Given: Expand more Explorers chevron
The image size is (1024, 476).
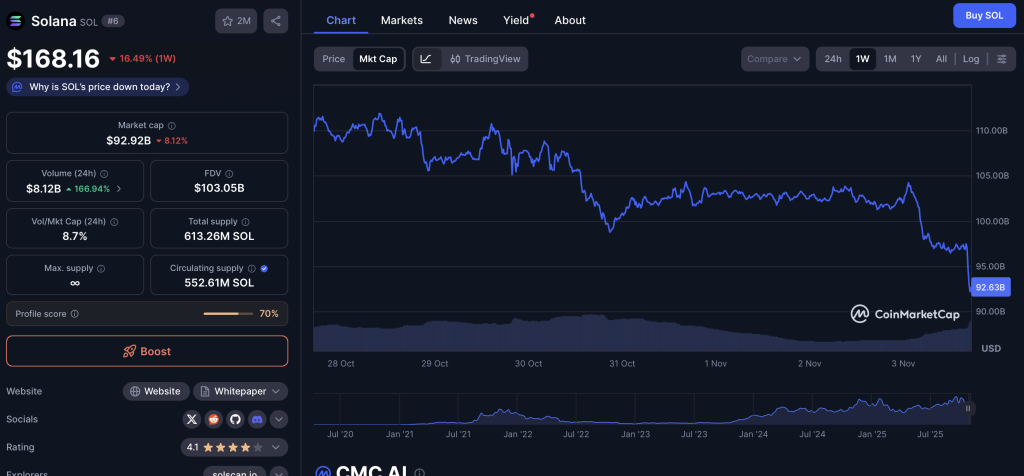Looking at the screenshot, I should [x=279, y=474].
